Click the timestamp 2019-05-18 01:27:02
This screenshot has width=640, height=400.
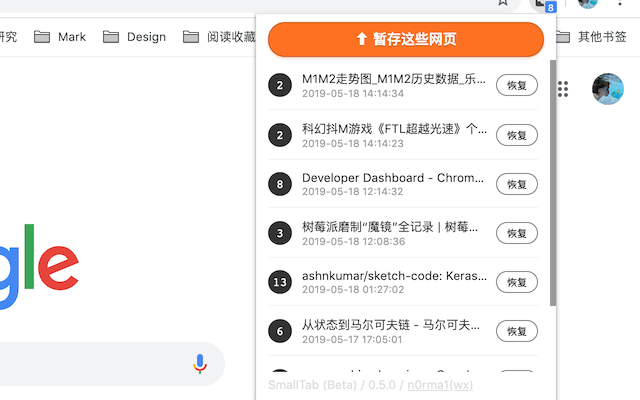[353, 290]
